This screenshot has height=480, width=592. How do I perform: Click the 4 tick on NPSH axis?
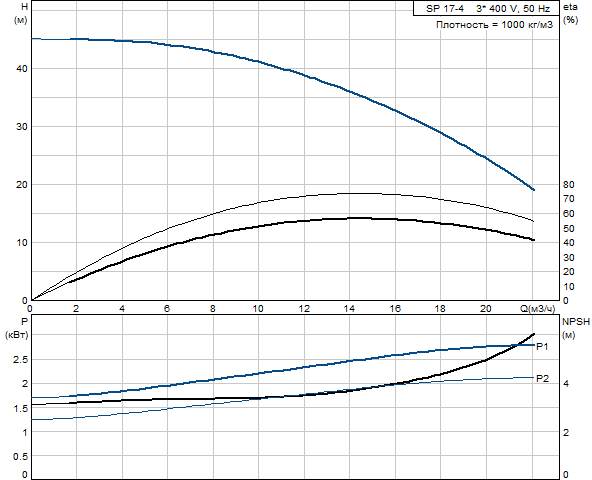pos(566,384)
